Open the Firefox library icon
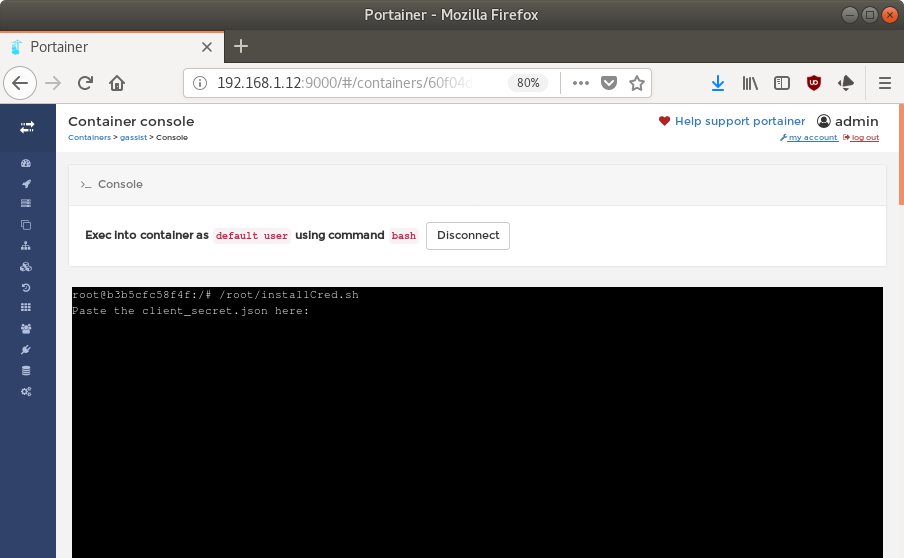 [750, 83]
